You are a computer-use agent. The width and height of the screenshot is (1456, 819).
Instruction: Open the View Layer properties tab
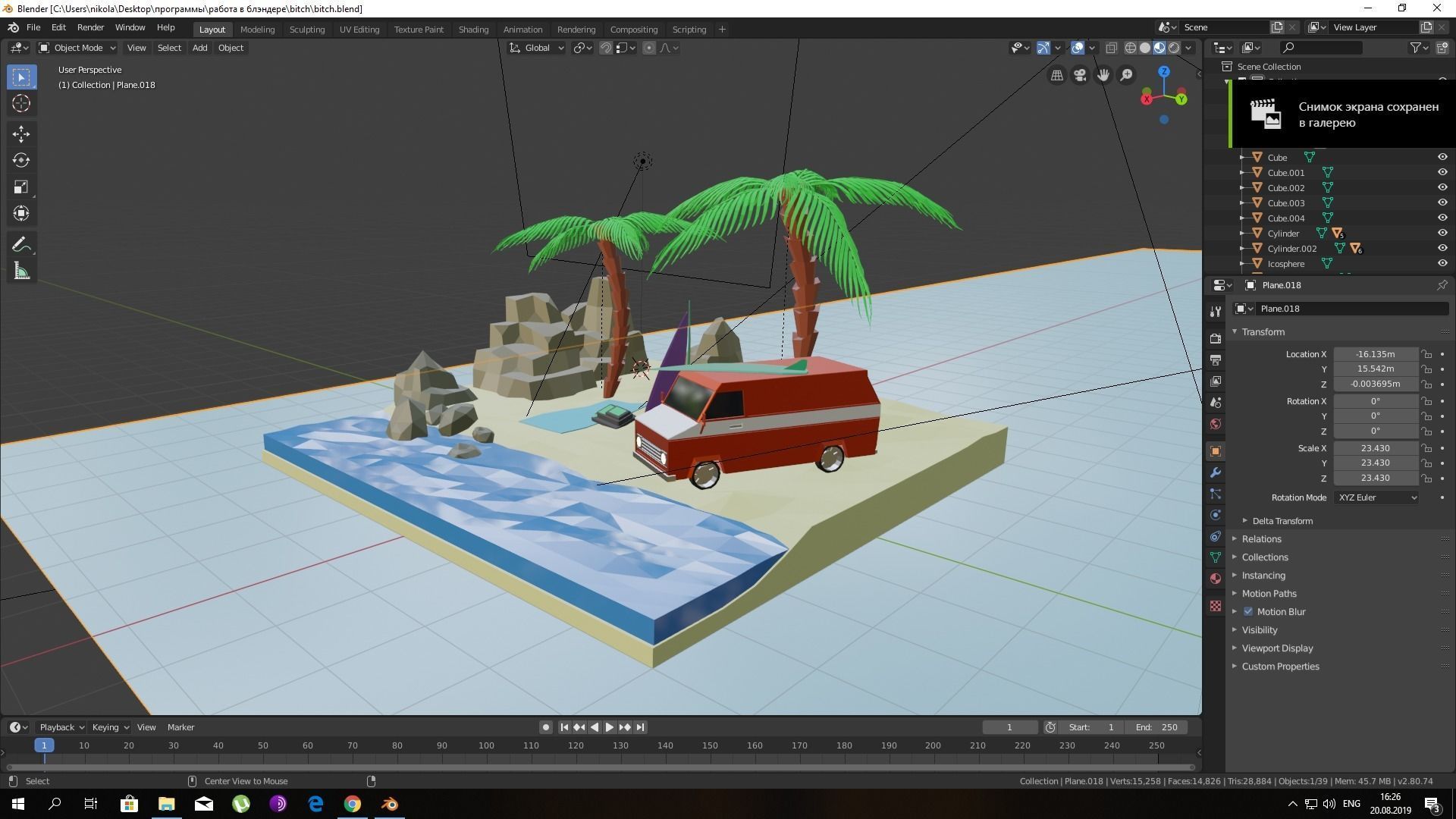click(1216, 381)
